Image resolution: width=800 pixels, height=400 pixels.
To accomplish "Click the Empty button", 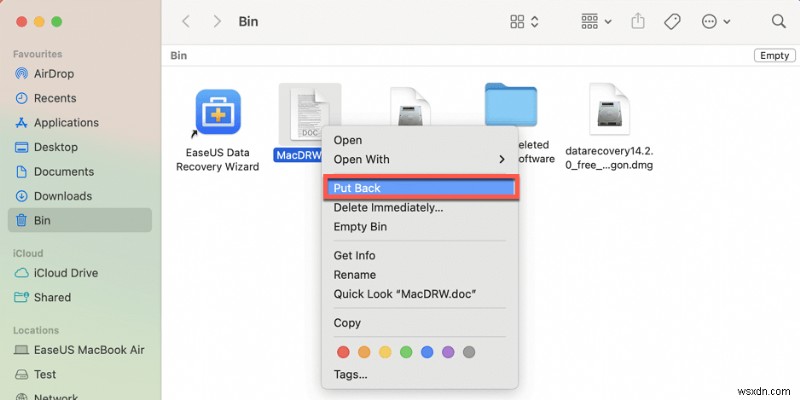I will (774, 56).
